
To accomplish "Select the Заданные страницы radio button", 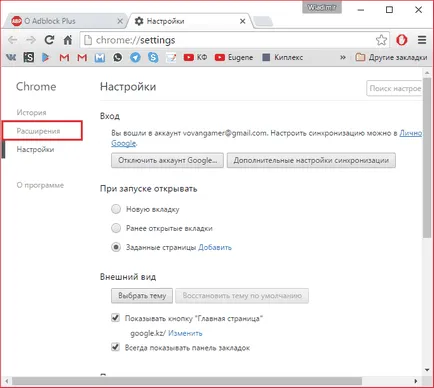I will pyautogui.click(x=116, y=247).
